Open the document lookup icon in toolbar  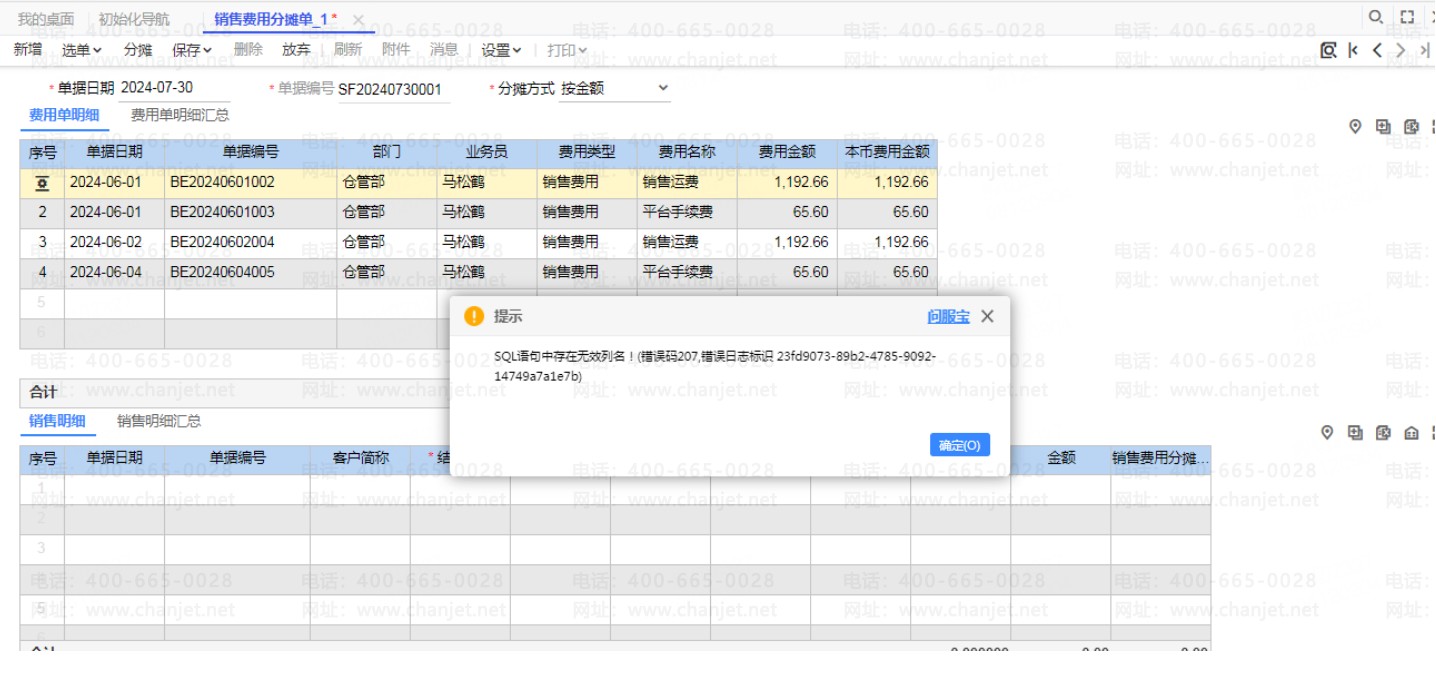point(1328,50)
